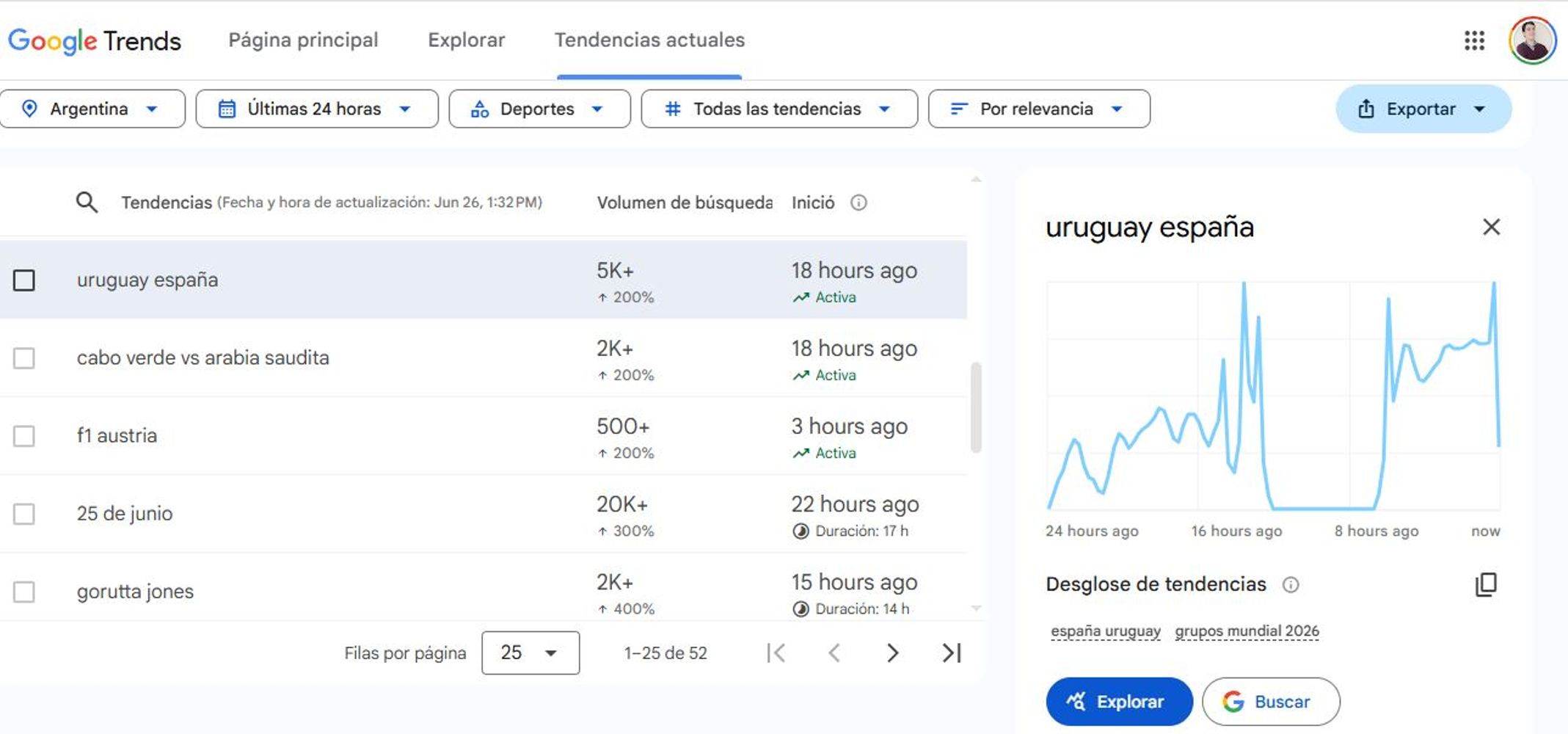Open the Deportes category dropdown
Screen dimensions: 1568x734
point(539,109)
